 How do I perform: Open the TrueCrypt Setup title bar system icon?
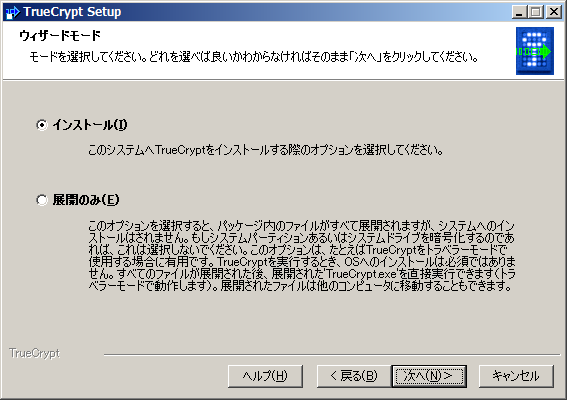tap(13, 12)
